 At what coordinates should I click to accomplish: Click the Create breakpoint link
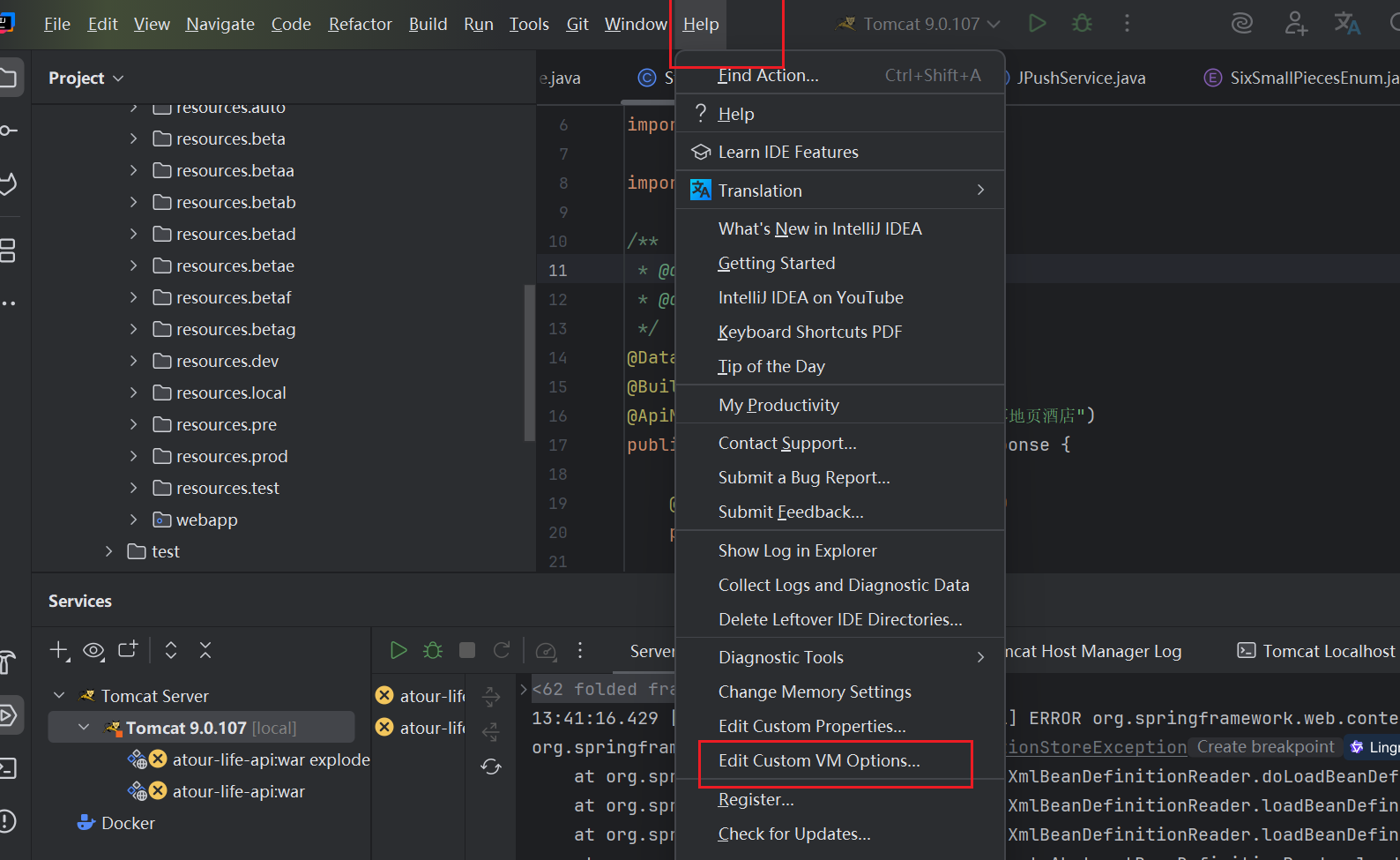(x=1265, y=746)
